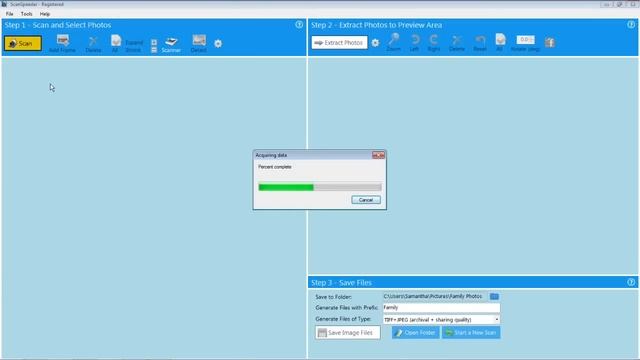
Task: Click the green scan progress bar
Action: (x=320, y=187)
